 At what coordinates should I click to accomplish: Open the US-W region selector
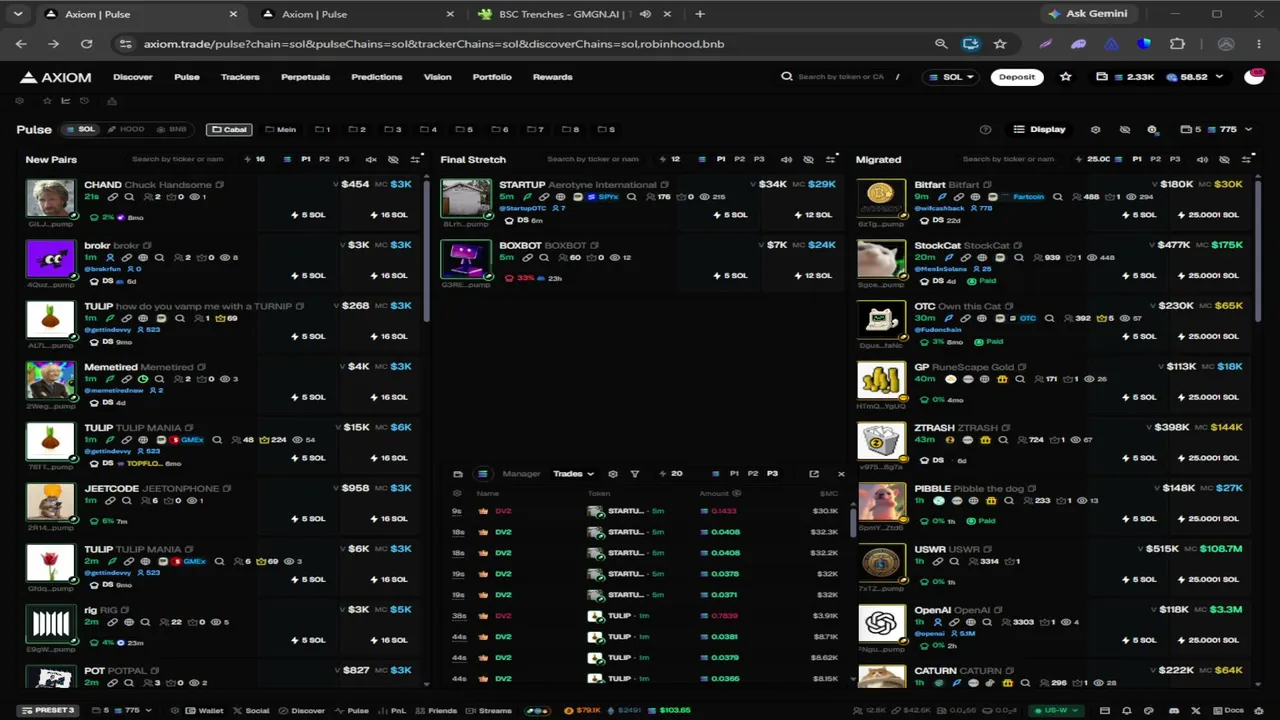pos(1058,711)
